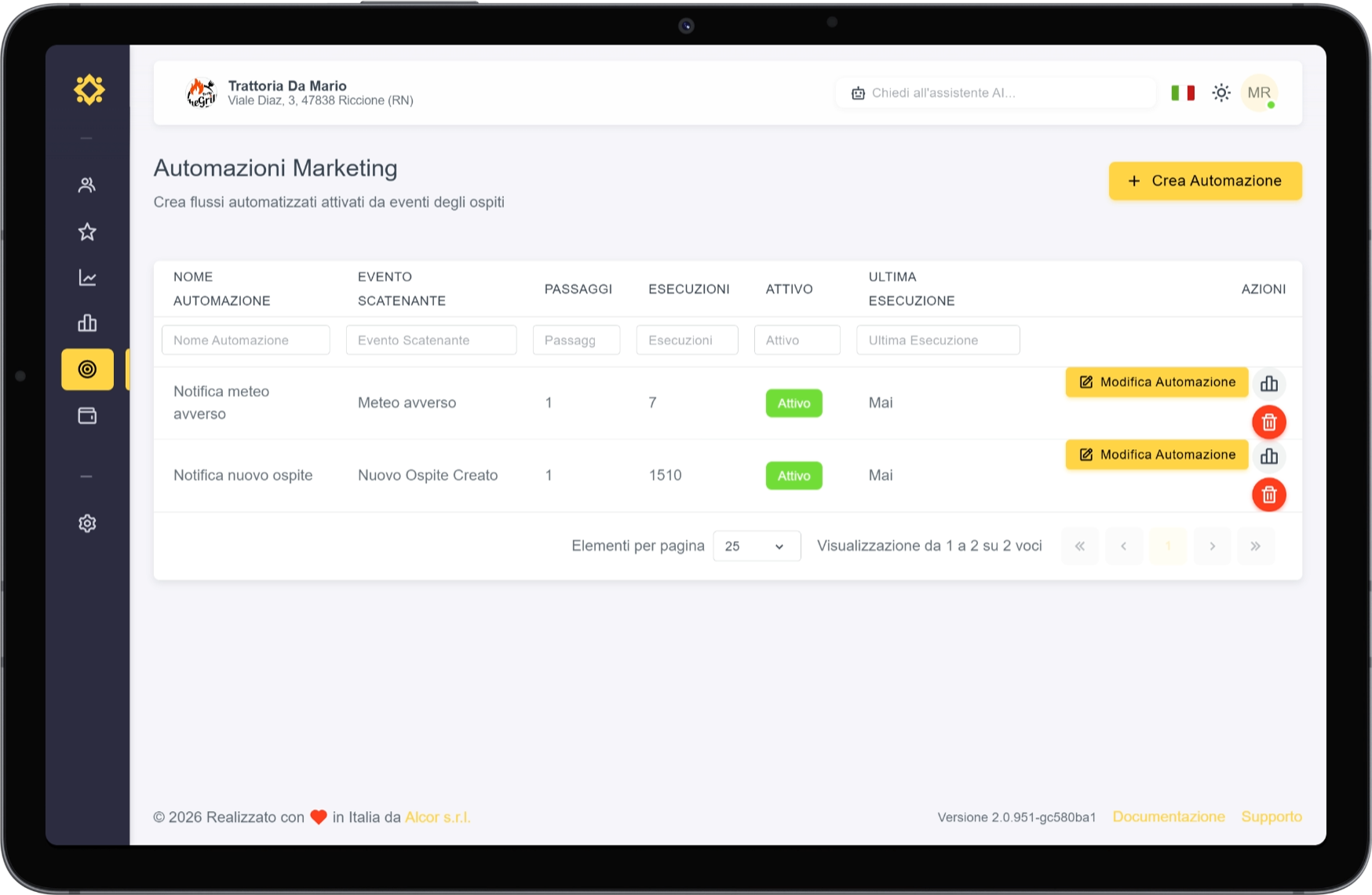Open the Alcor s.r.l. link
Viewport: 1372px width, 895px height.
(x=437, y=817)
